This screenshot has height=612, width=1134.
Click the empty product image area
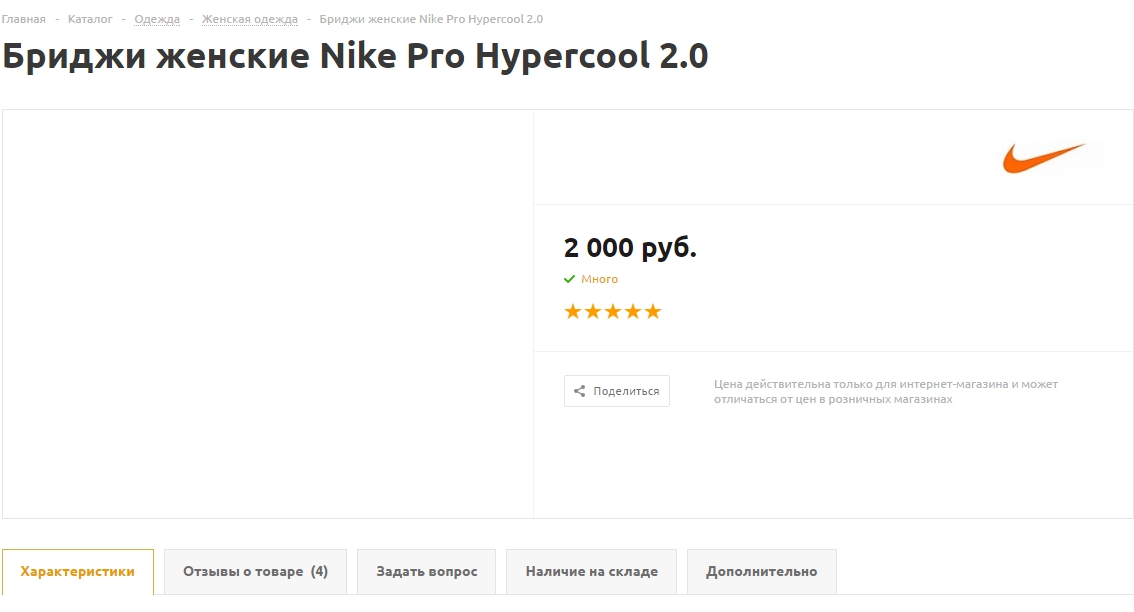click(x=268, y=314)
